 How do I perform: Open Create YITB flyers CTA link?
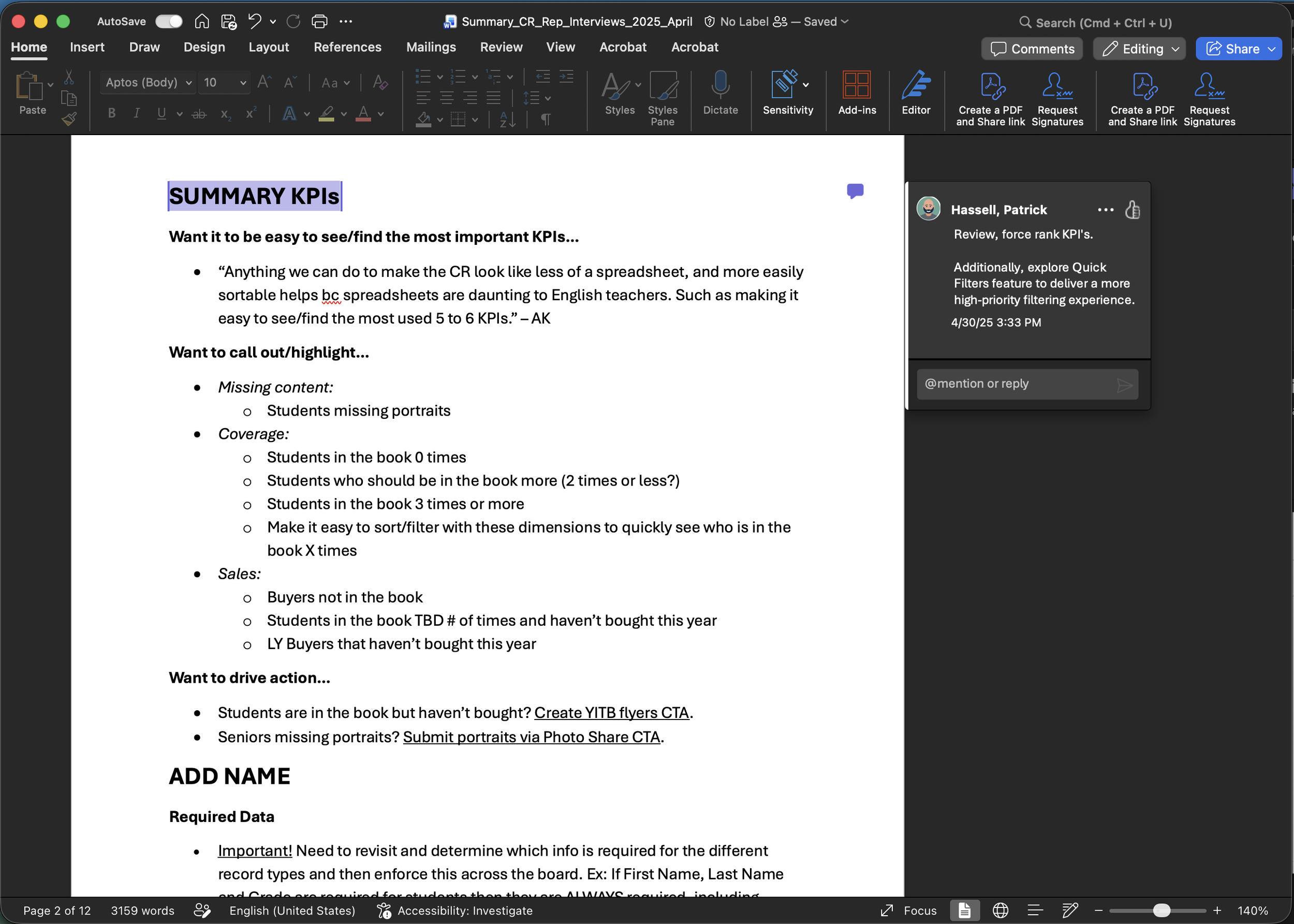(611, 713)
